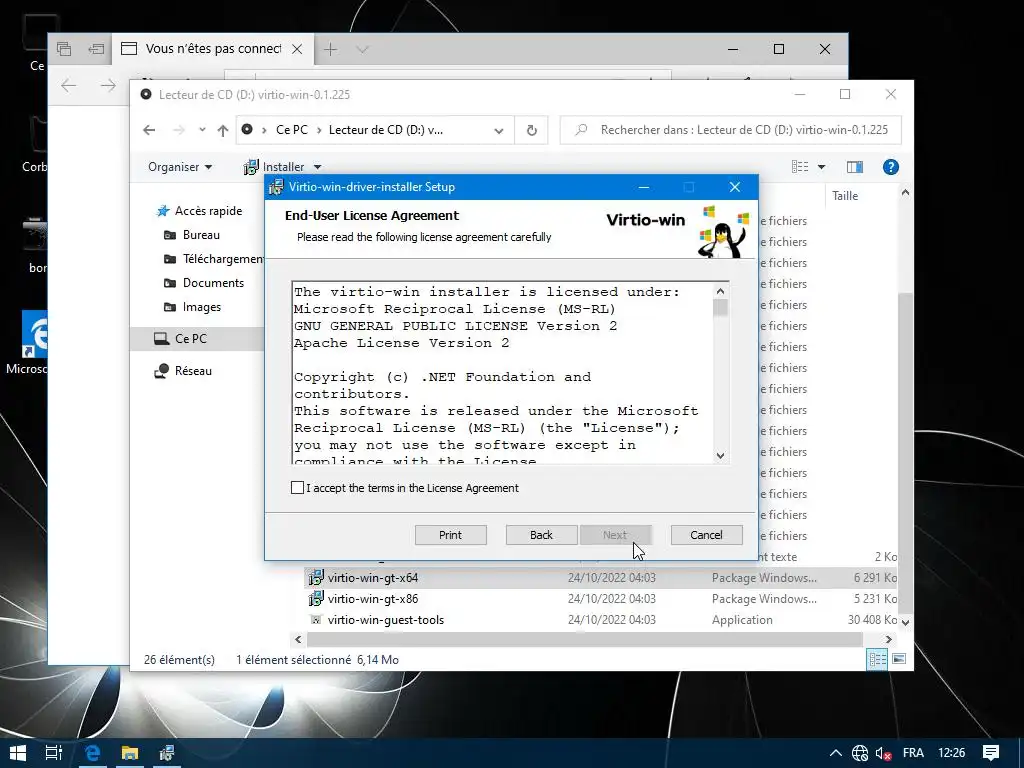This screenshot has height=768, width=1024.
Task: Go back in the browser window
Action: click(x=69, y=86)
